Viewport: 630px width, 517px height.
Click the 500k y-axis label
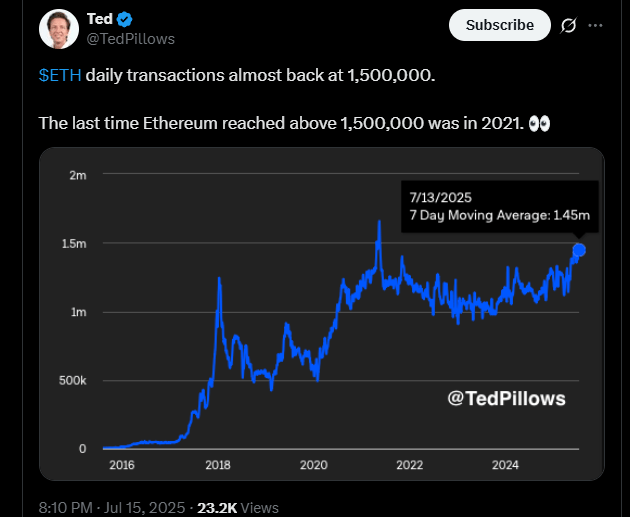(73, 381)
